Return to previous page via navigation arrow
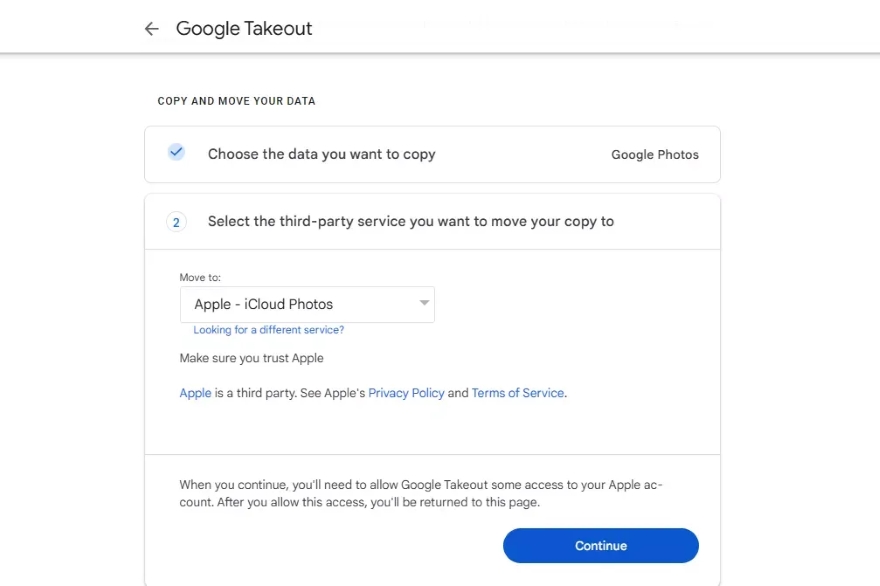This screenshot has width=880, height=586. (x=150, y=28)
